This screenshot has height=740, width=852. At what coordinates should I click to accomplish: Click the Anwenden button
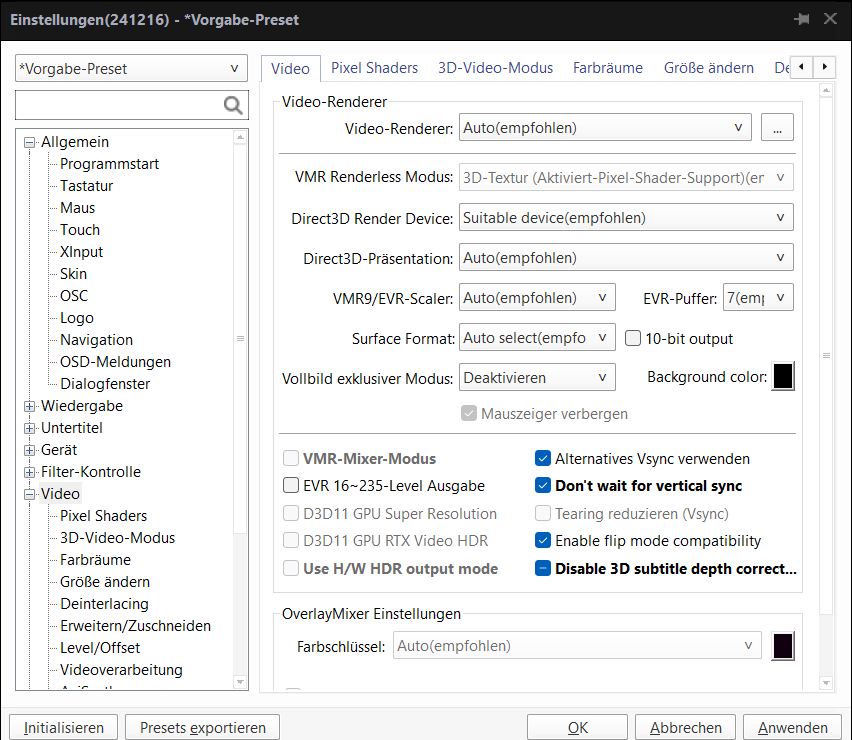(793, 727)
